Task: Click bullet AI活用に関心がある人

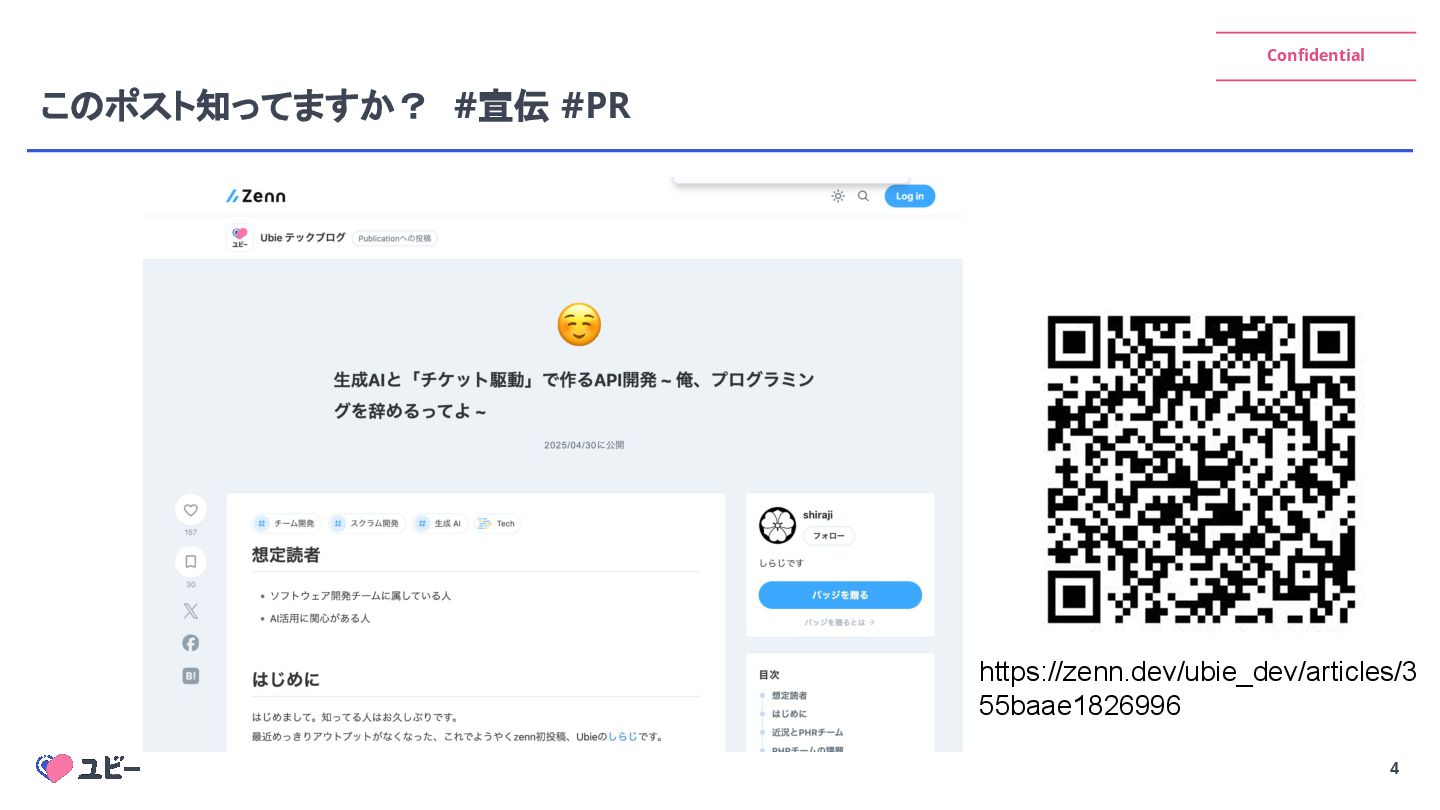Action: 320,619
